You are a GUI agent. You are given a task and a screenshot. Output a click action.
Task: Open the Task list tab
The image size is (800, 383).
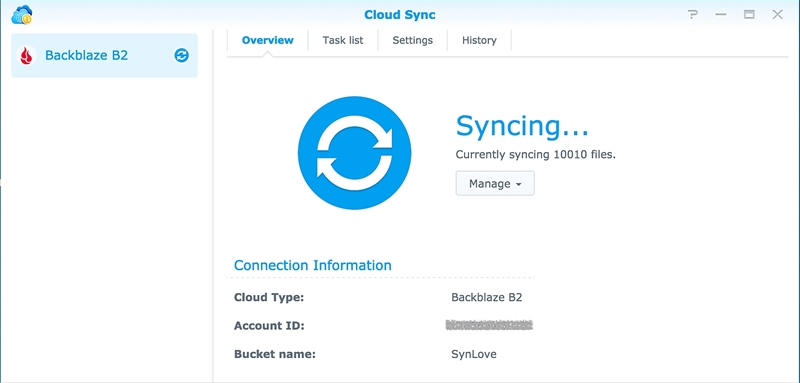pos(343,40)
